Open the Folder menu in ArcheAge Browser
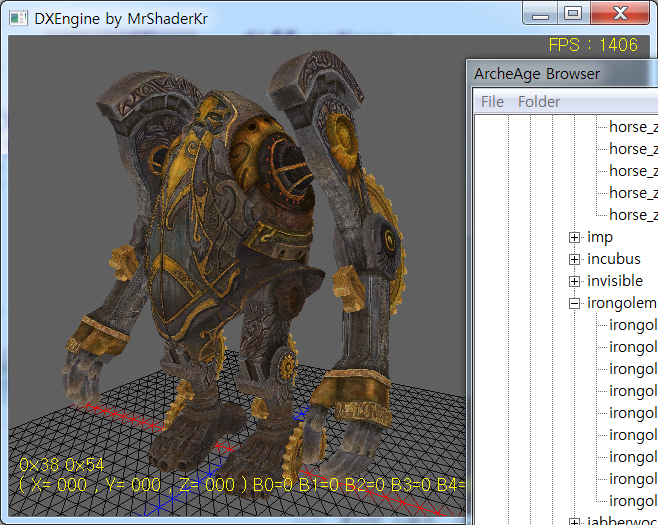658x525 pixels. (x=538, y=102)
